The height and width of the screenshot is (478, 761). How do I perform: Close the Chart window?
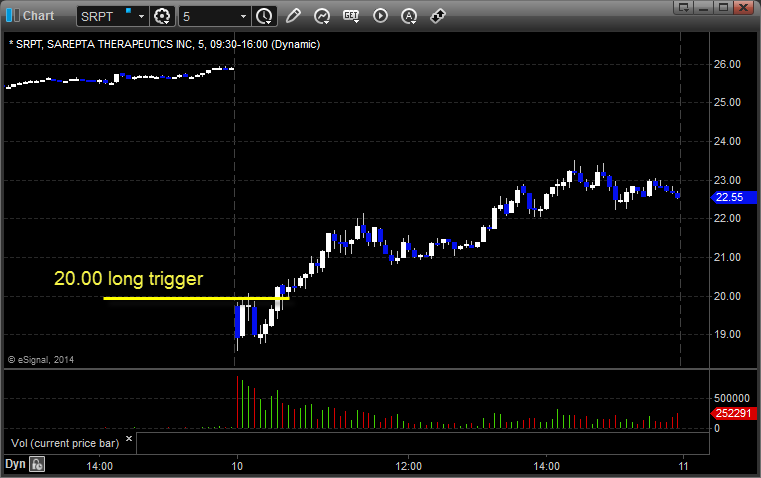click(x=744, y=7)
